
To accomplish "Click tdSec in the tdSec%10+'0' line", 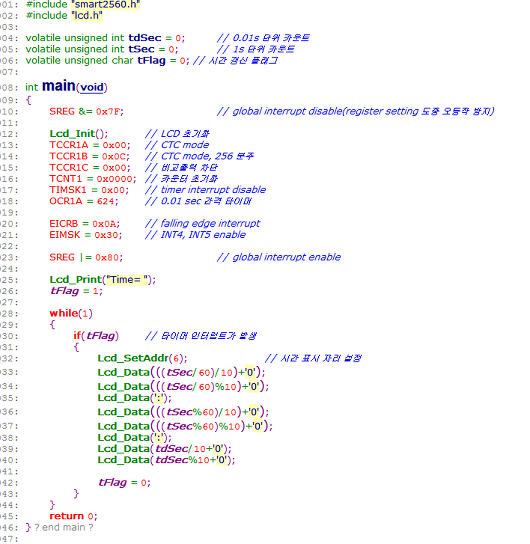I will [172, 460].
